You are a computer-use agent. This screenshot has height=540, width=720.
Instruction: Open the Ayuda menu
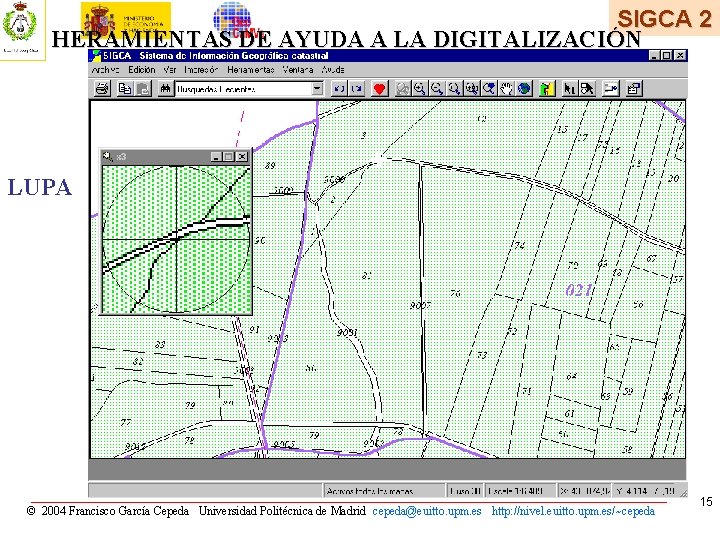pyautogui.click(x=332, y=69)
